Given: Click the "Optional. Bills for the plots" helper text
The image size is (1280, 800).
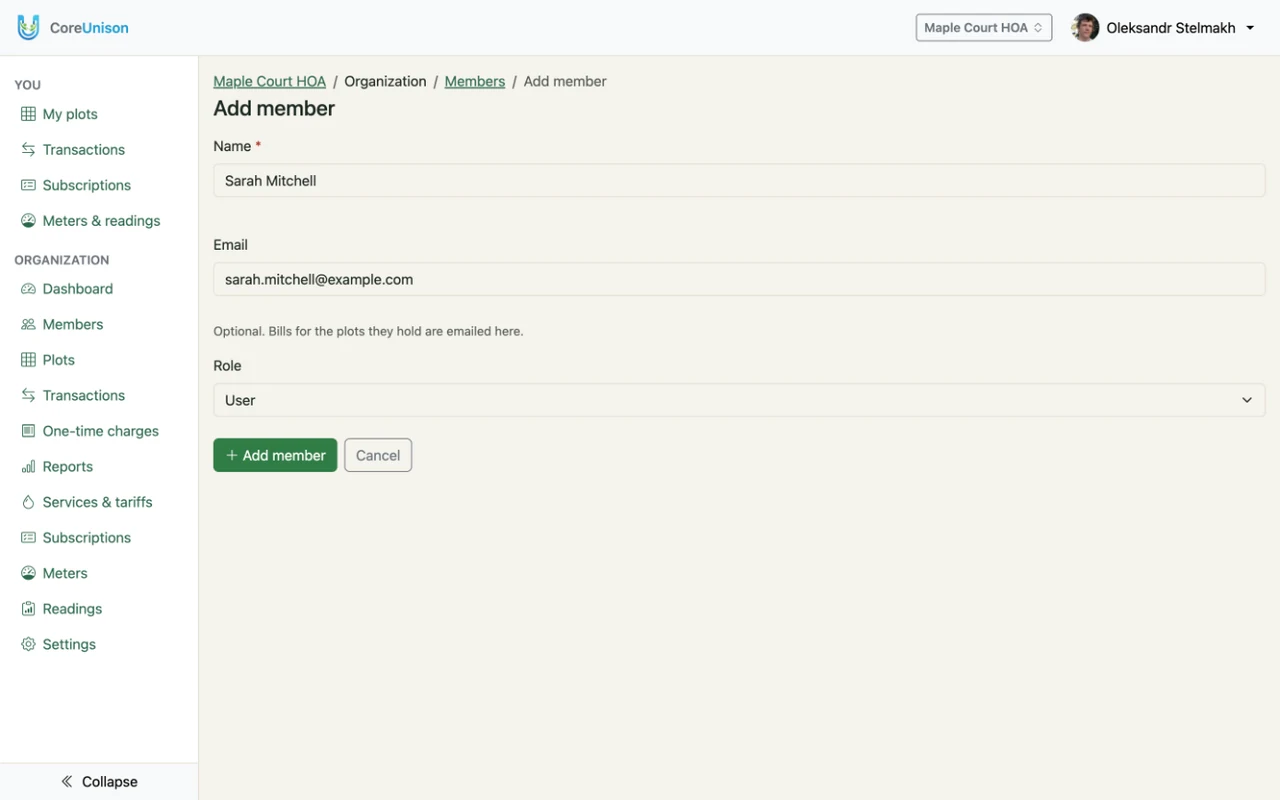Looking at the screenshot, I should point(368,331).
